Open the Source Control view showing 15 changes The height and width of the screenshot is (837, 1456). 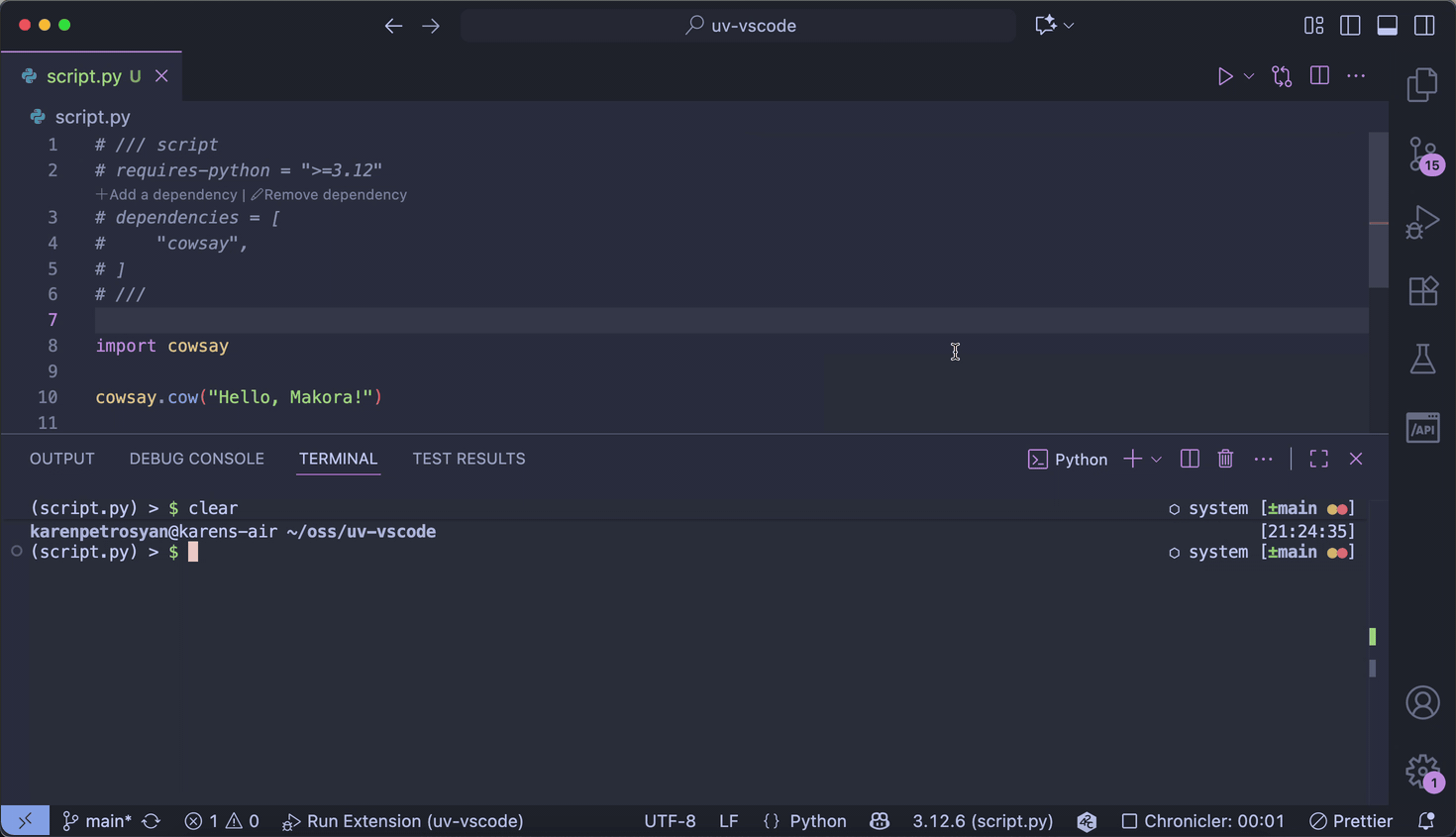pyautogui.click(x=1423, y=155)
